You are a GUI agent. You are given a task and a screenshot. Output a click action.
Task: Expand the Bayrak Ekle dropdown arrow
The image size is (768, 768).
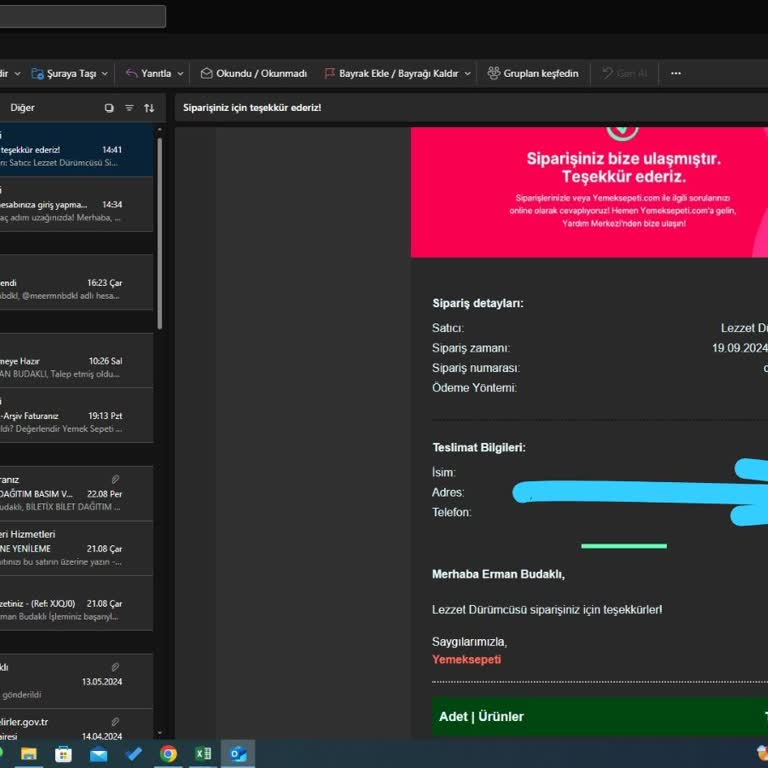click(x=467, y=74)
